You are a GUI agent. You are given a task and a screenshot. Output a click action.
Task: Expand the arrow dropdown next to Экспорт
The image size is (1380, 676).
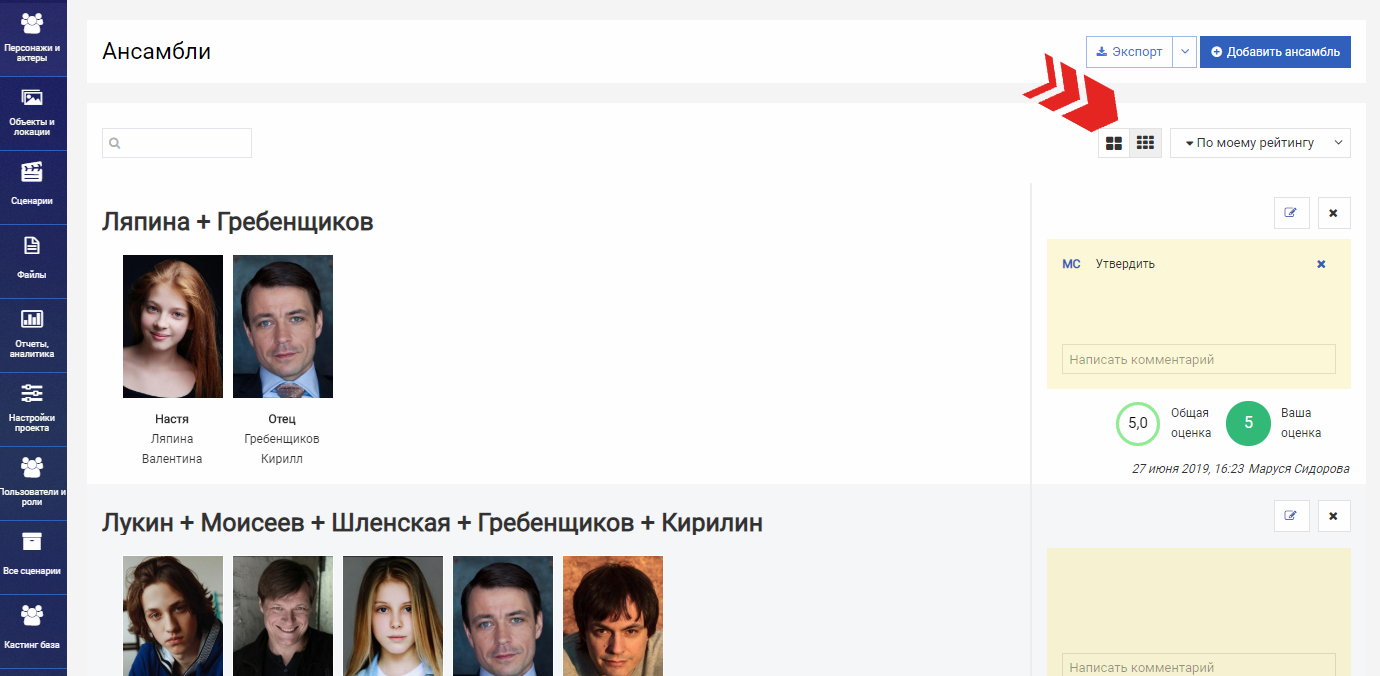pyautogui.click(x=1184, y=52)
